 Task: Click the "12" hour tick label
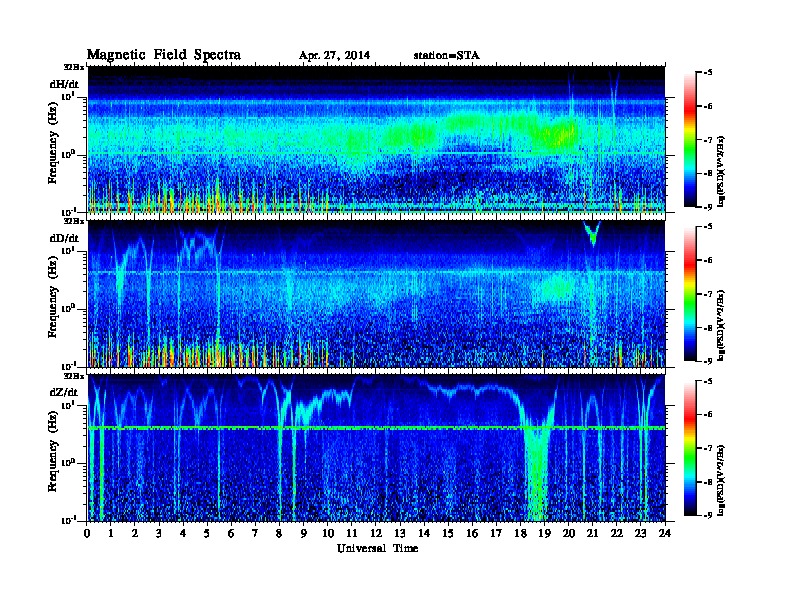376,533
